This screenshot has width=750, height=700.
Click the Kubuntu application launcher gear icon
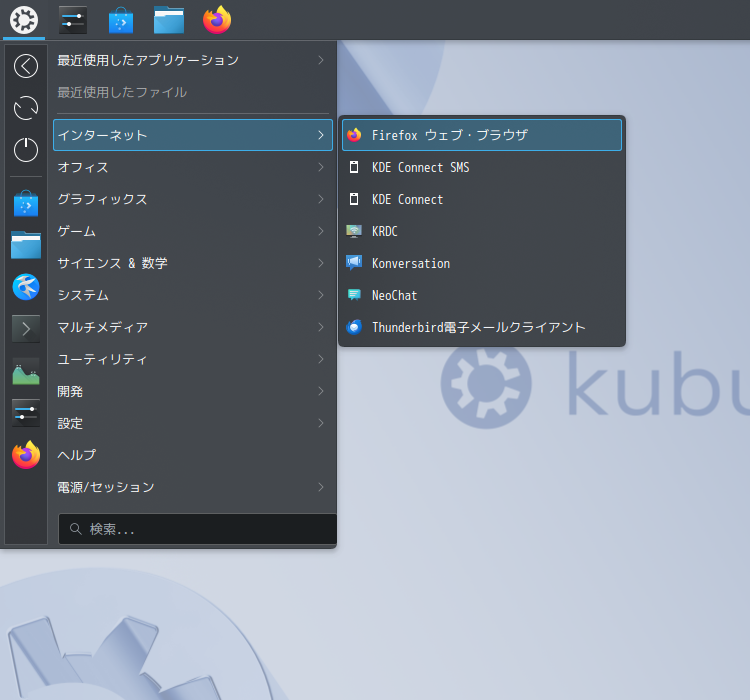pyautogui.click(x=24, y=20)
